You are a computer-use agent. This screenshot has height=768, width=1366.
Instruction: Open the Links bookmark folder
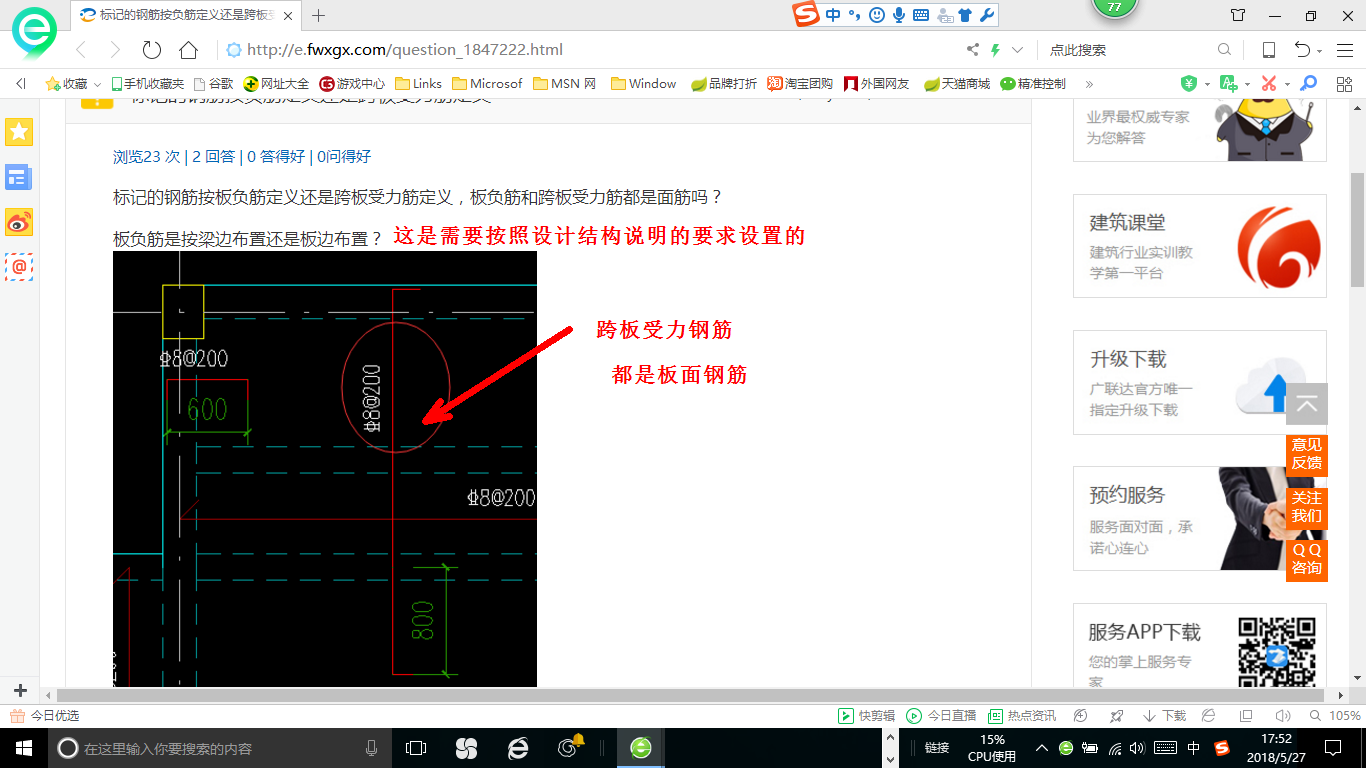pyautogui.click(x=419, y=84)
